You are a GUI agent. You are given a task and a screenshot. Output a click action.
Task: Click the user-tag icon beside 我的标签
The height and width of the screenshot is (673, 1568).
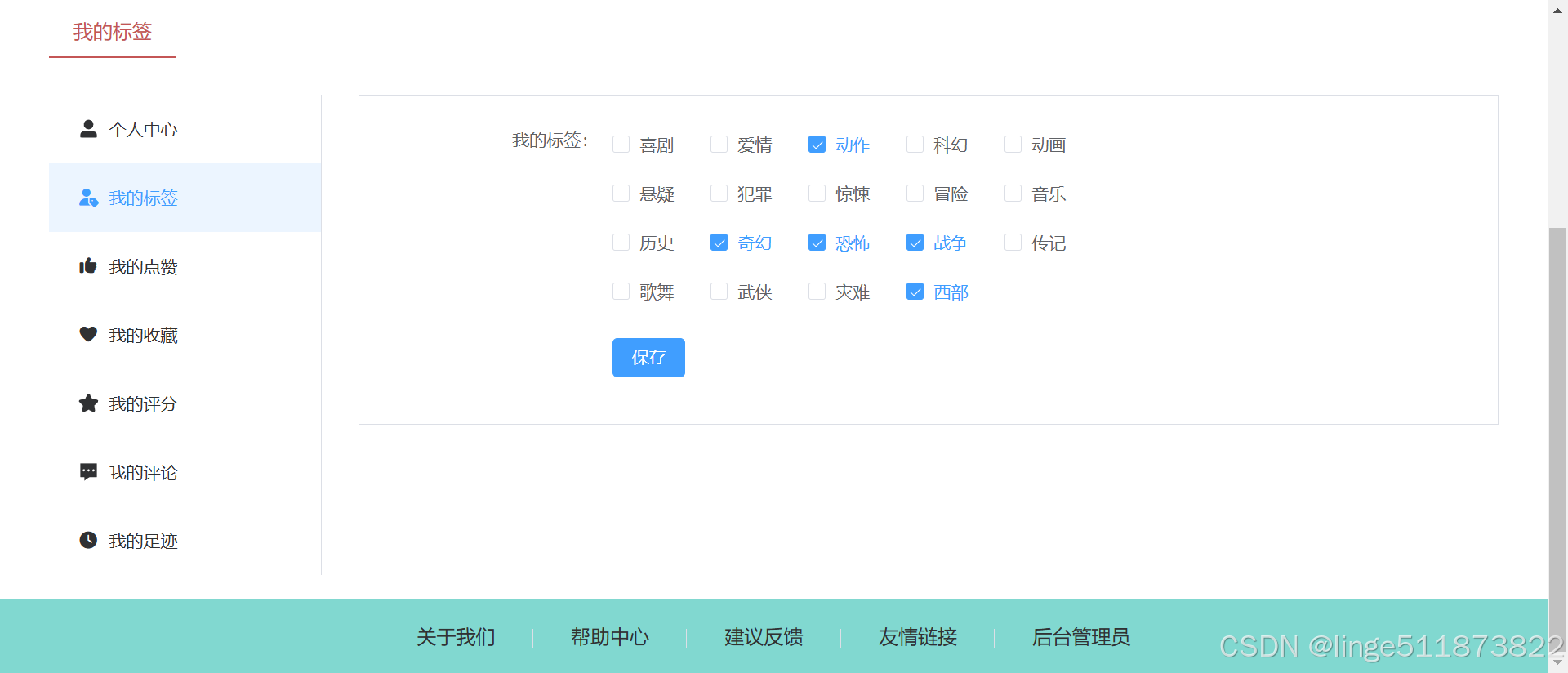click(88, 198)
